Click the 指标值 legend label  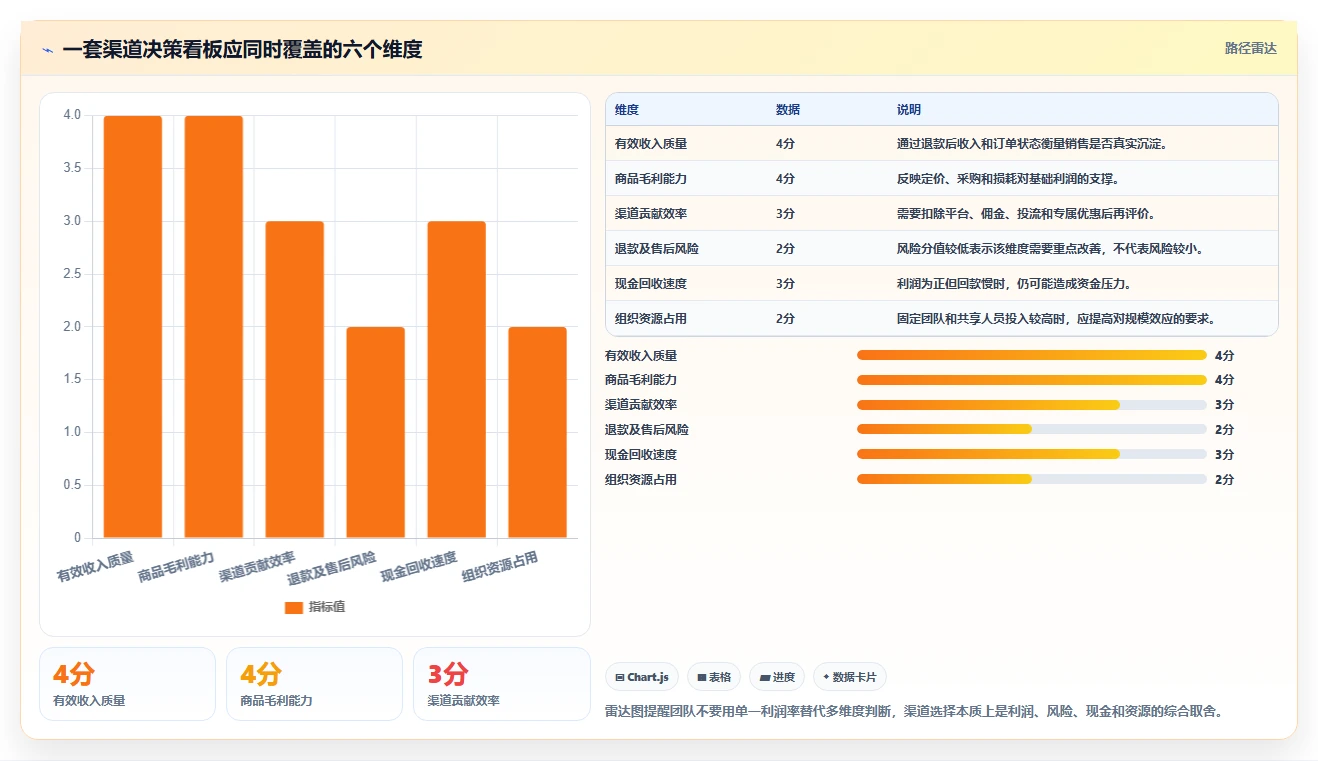pyautogui.click(x=327, y=607)
